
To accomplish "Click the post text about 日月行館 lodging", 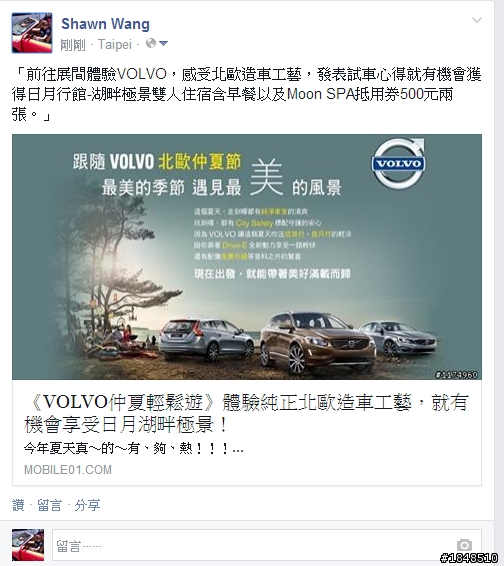I will point(247,95).
